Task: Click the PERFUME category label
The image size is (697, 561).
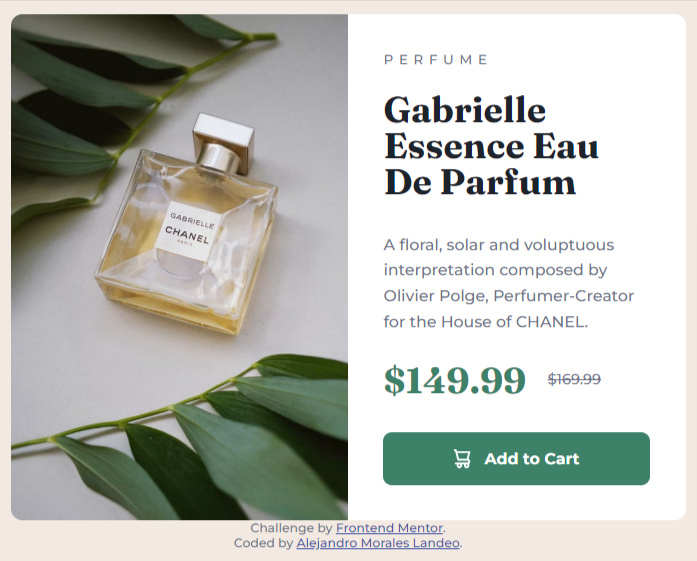Action: click(x=436, y=60)
